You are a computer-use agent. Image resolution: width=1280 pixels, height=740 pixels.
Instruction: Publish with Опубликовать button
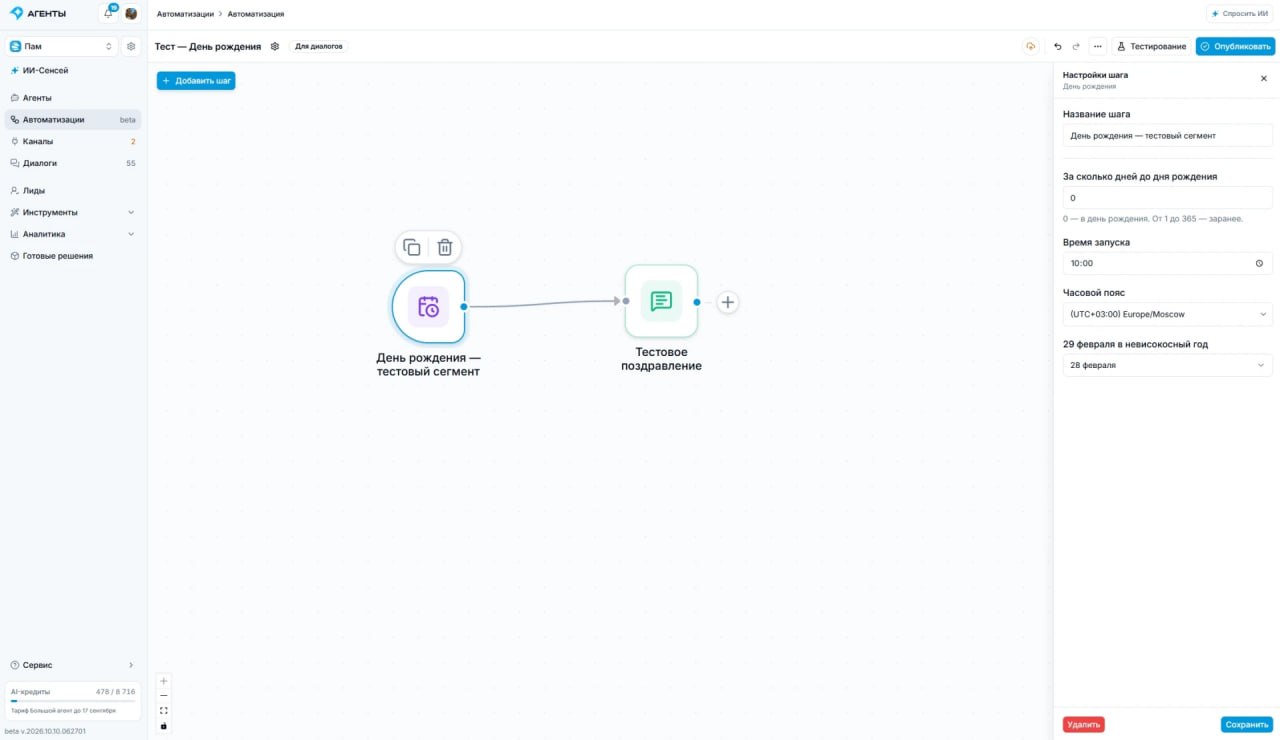click(1235, 46)
